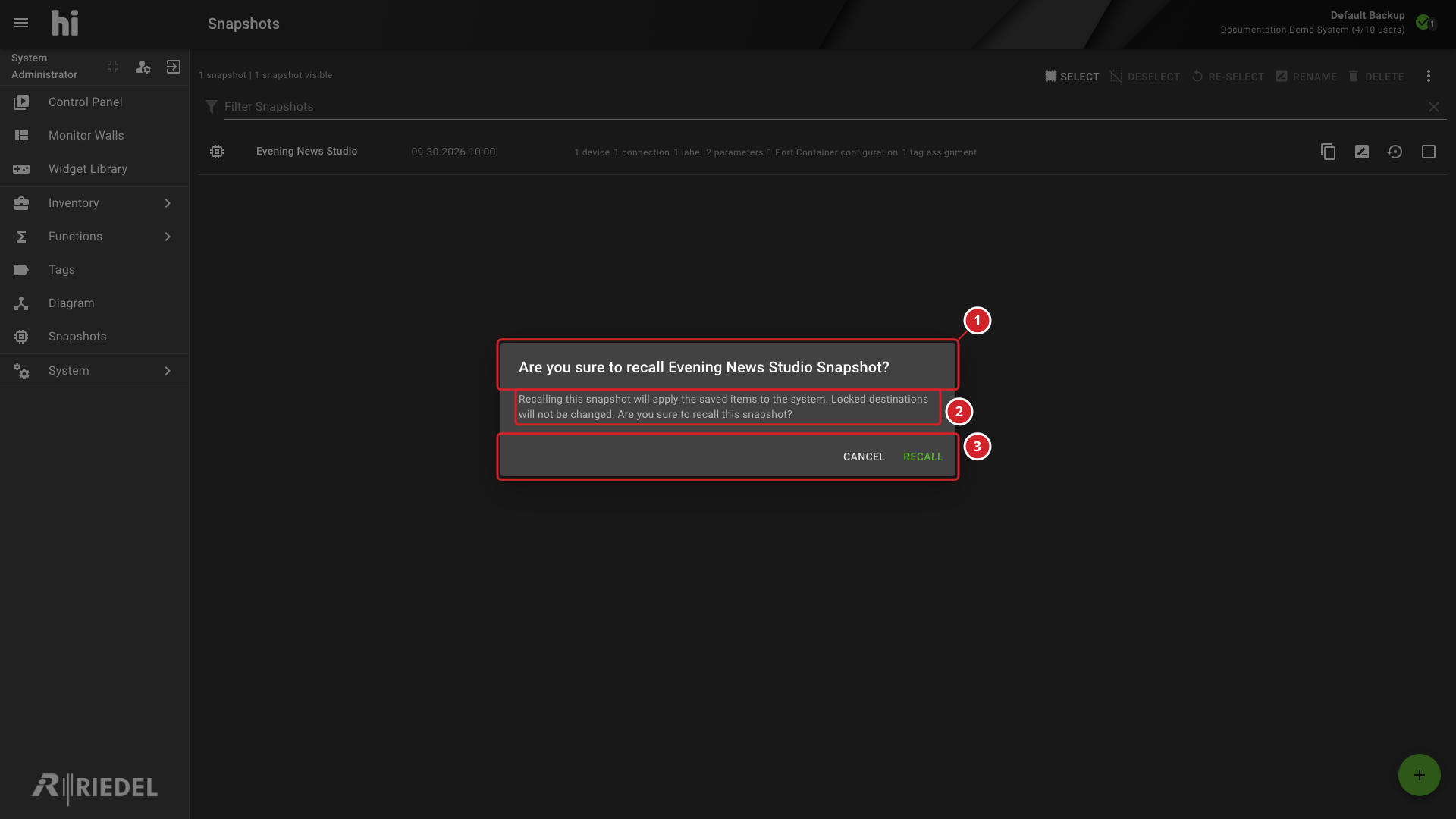Click the Evening News Studio snapshot chip icon

coord(217,152)
